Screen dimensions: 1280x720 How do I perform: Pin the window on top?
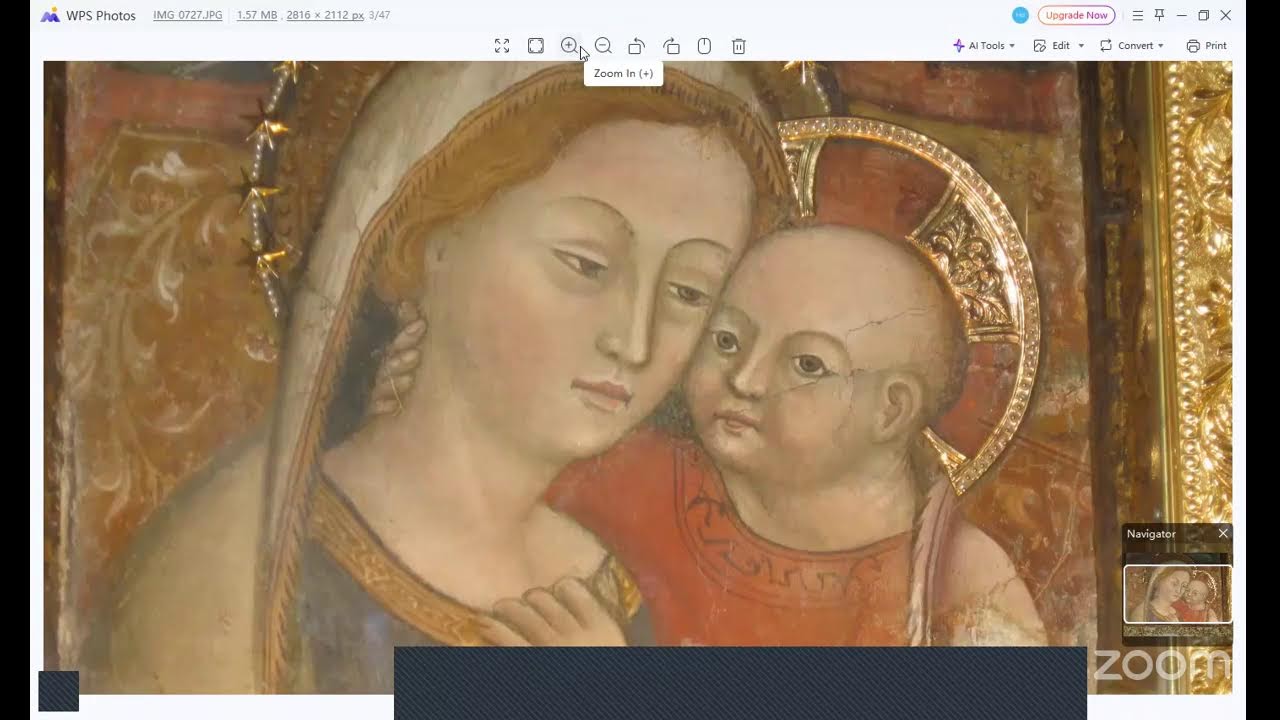click(x=1160, y=15)
